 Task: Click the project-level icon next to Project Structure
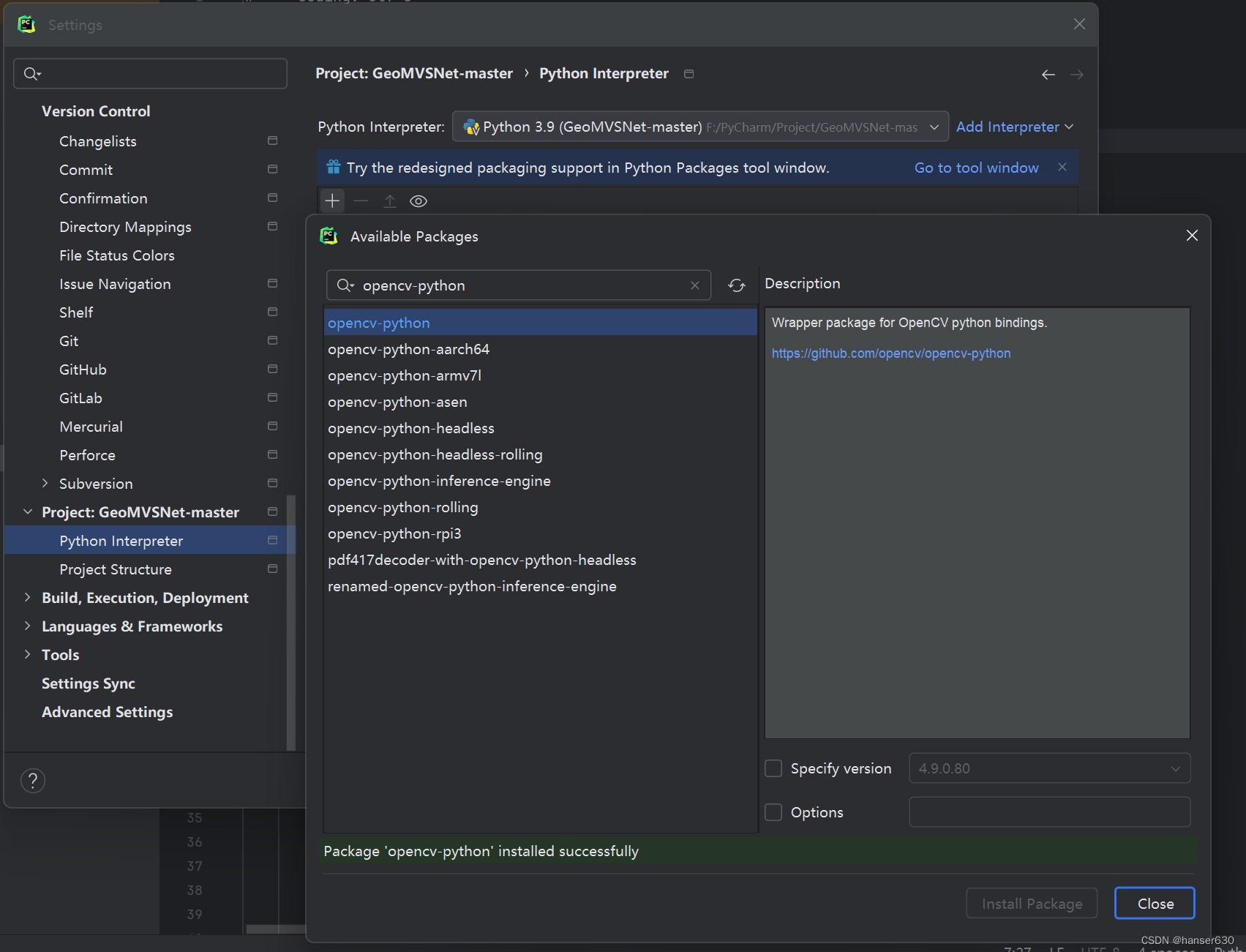pos(273,569)
